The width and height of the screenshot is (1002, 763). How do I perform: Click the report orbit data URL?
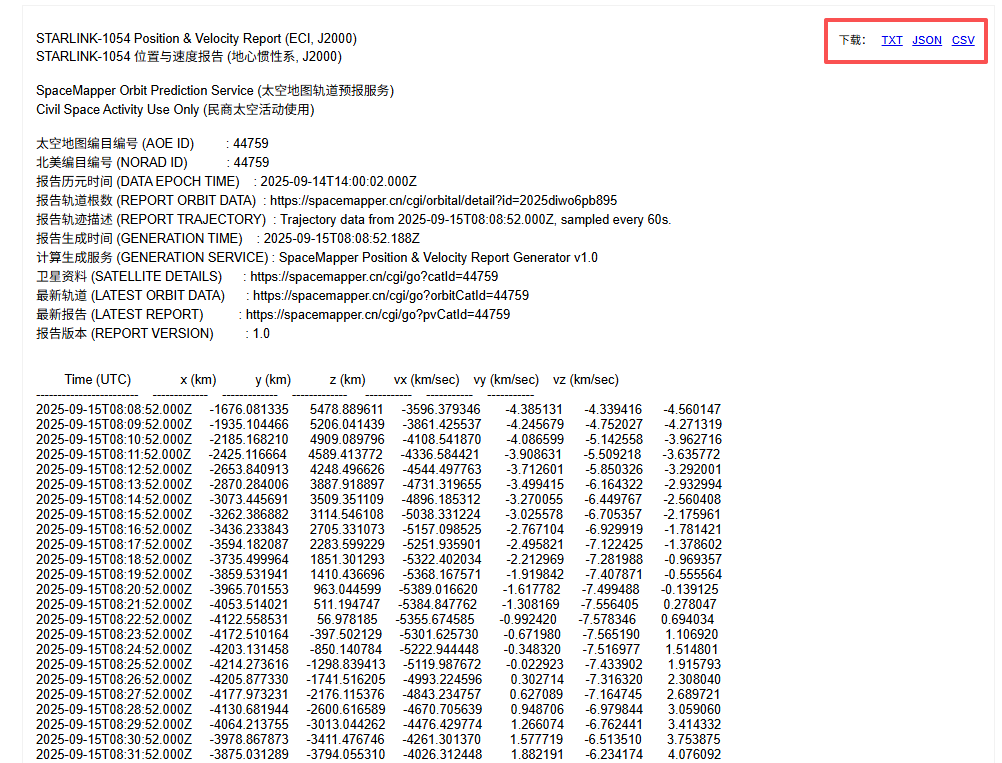(443, 201)
